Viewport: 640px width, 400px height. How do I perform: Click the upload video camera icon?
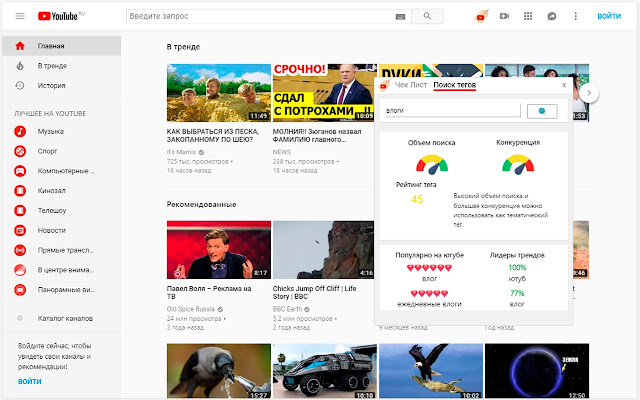click(x=504, y=16)
